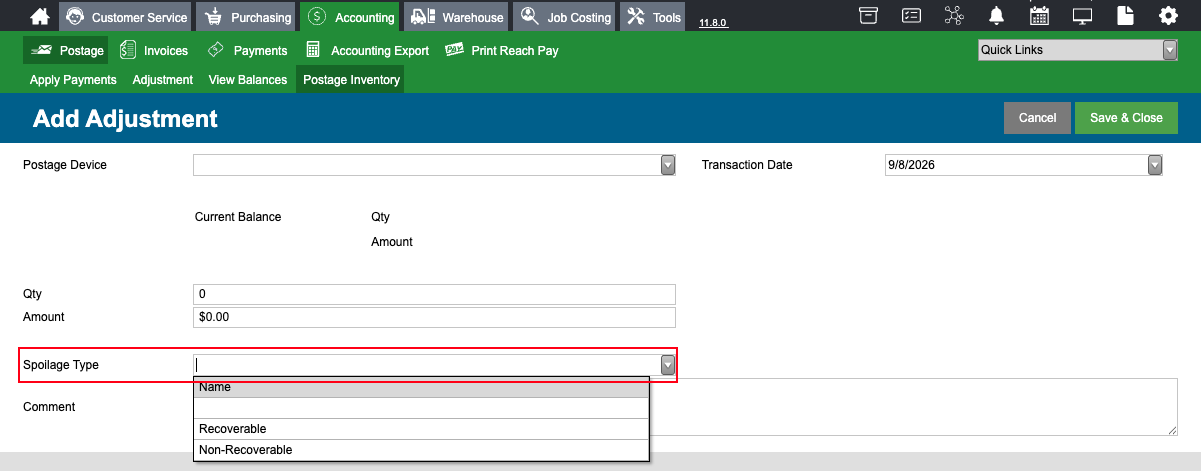Viewport: 1201px width, 471px height.
Task: Open the archive box icon in top bar
Action: [869, 16]
